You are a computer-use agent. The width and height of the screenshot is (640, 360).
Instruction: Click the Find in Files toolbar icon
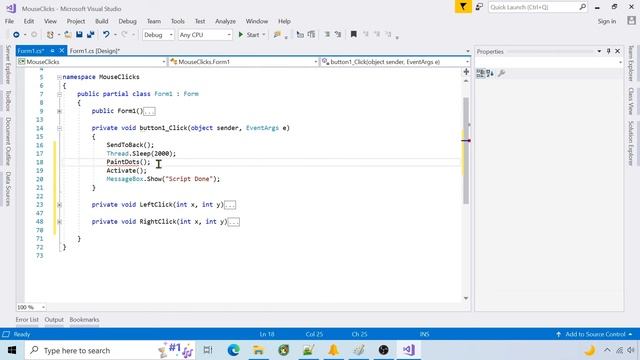coord(277,35)
